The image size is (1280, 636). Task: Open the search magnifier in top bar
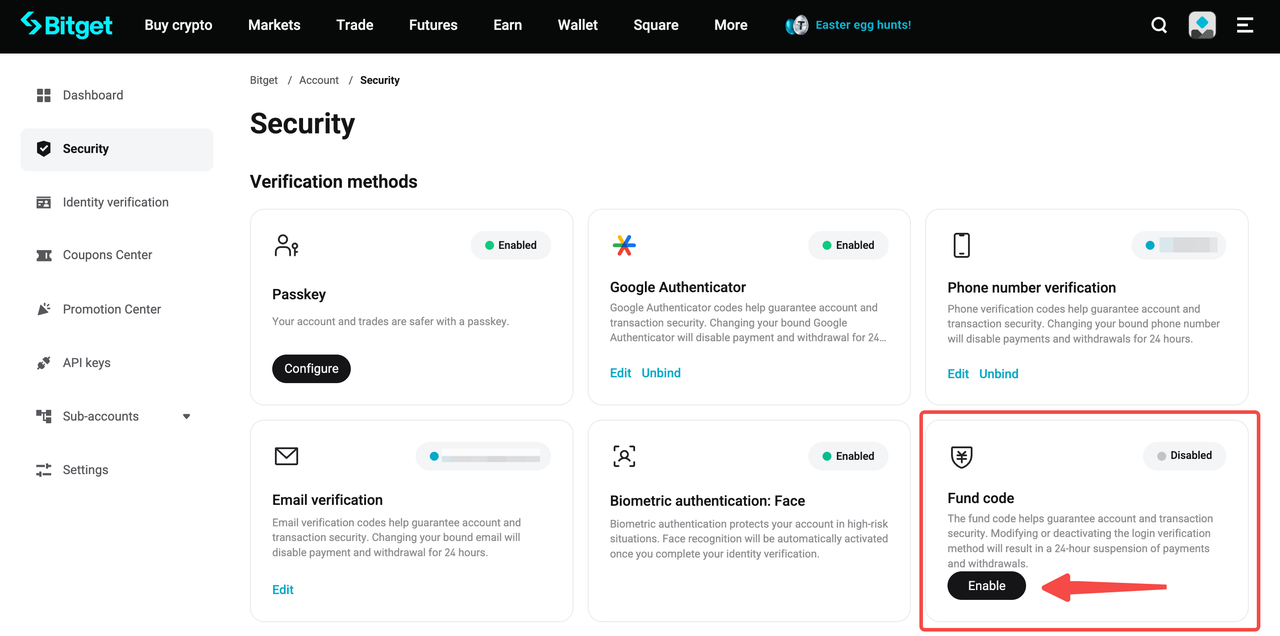(1158, 25)
